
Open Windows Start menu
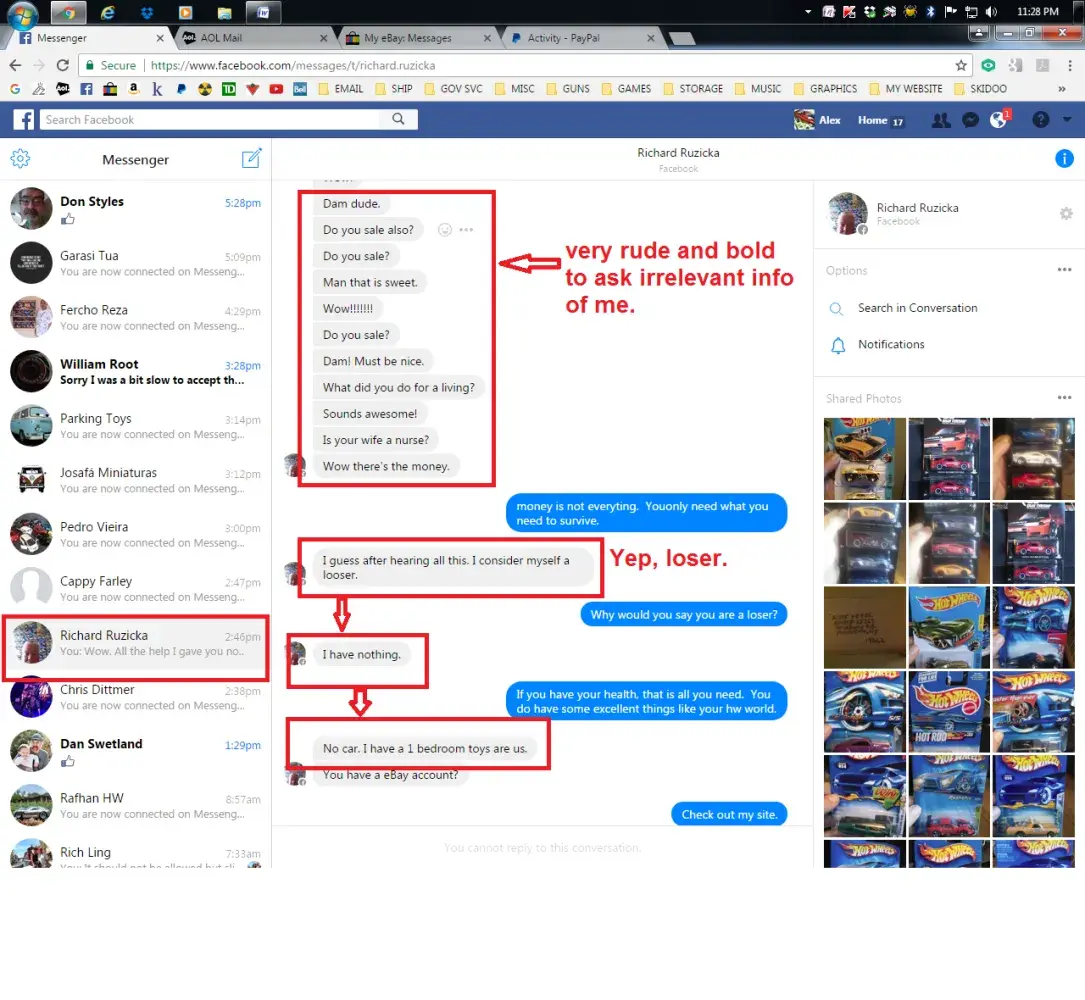click(21, 14)
